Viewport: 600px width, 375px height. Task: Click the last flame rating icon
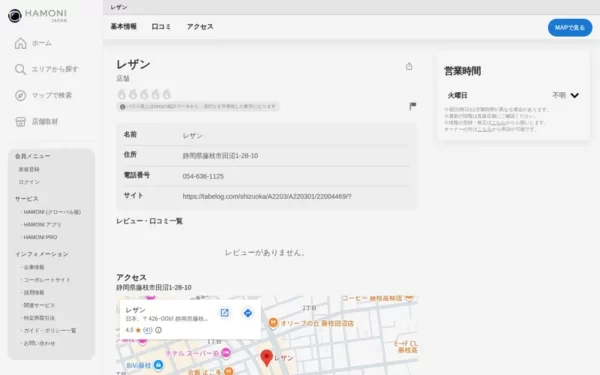(x=167, y=94)
